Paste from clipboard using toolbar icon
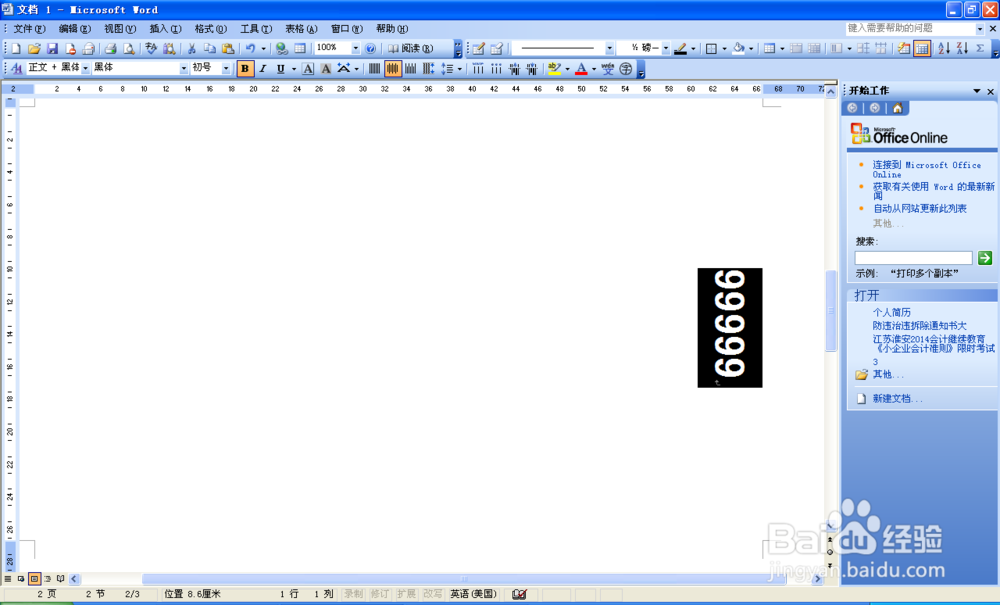Viewport: 1000px width, 605px height. [x=227, y=48]
